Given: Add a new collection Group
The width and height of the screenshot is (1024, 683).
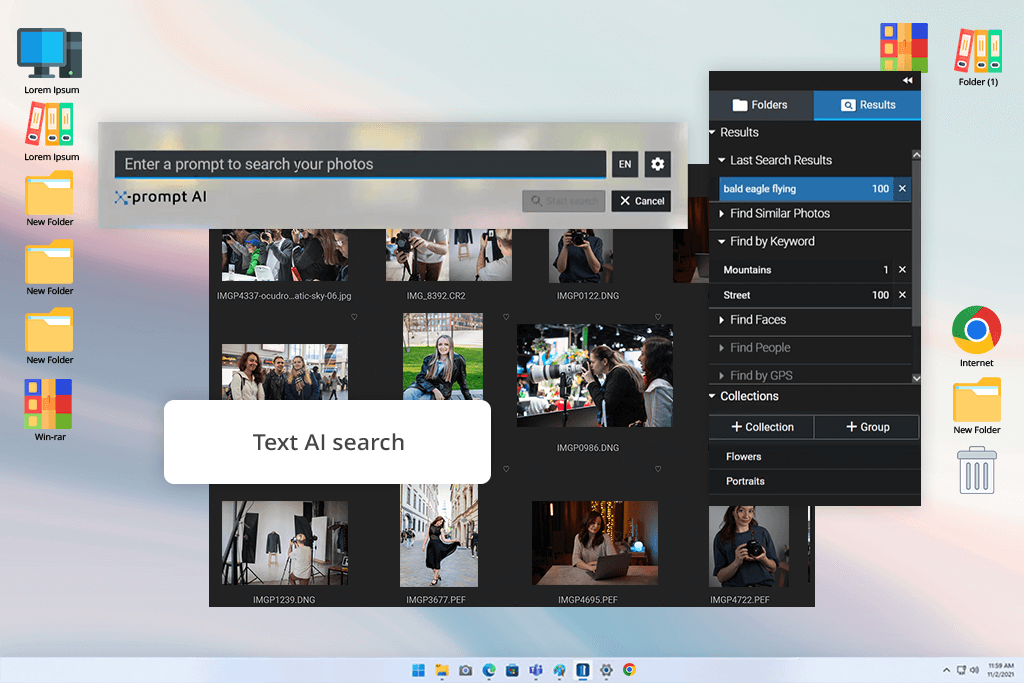Looking at the screenshot, I should tap(867, 427).
